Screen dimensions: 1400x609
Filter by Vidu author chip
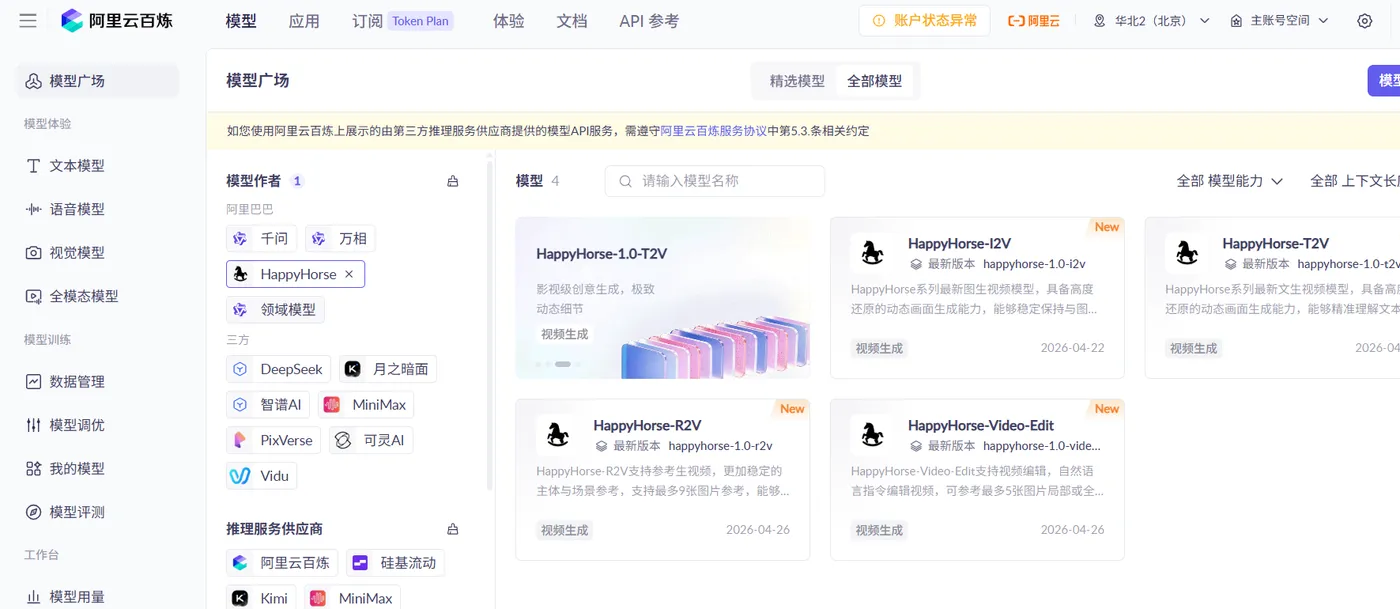(261, 476)
